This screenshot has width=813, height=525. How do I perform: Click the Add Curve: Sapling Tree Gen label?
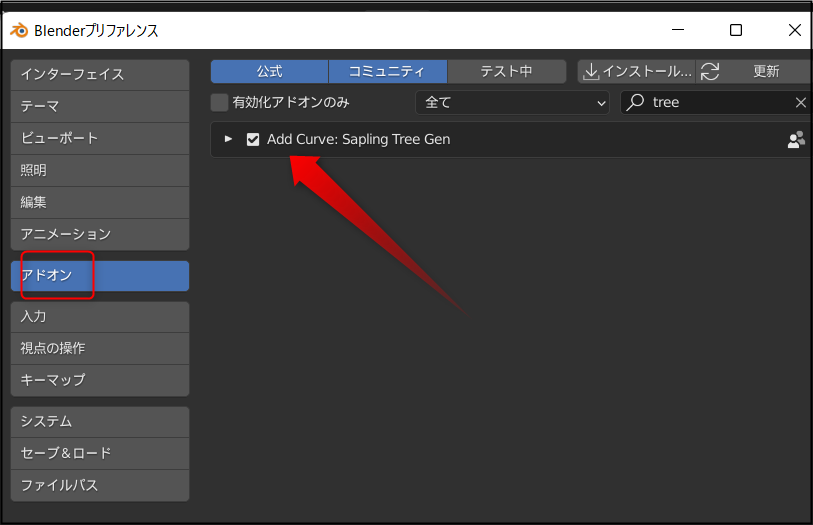(x=358, y=139)
